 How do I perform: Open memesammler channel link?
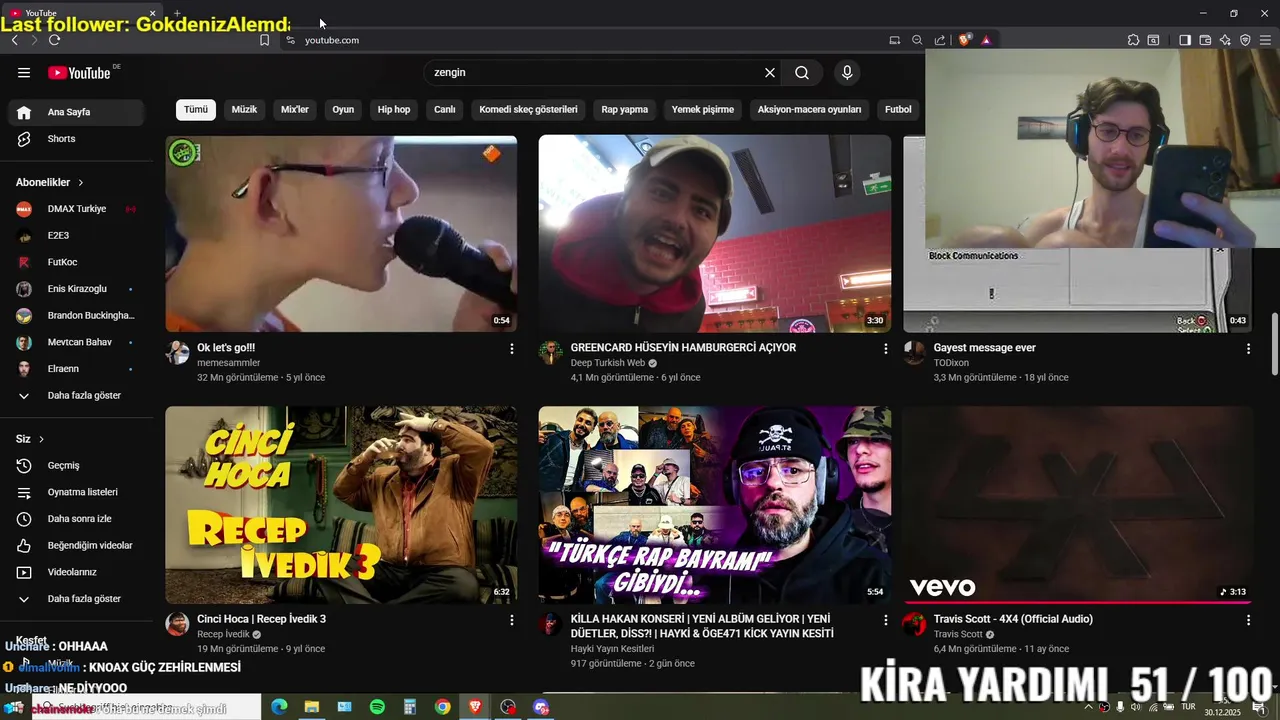(x=229, y=363)
